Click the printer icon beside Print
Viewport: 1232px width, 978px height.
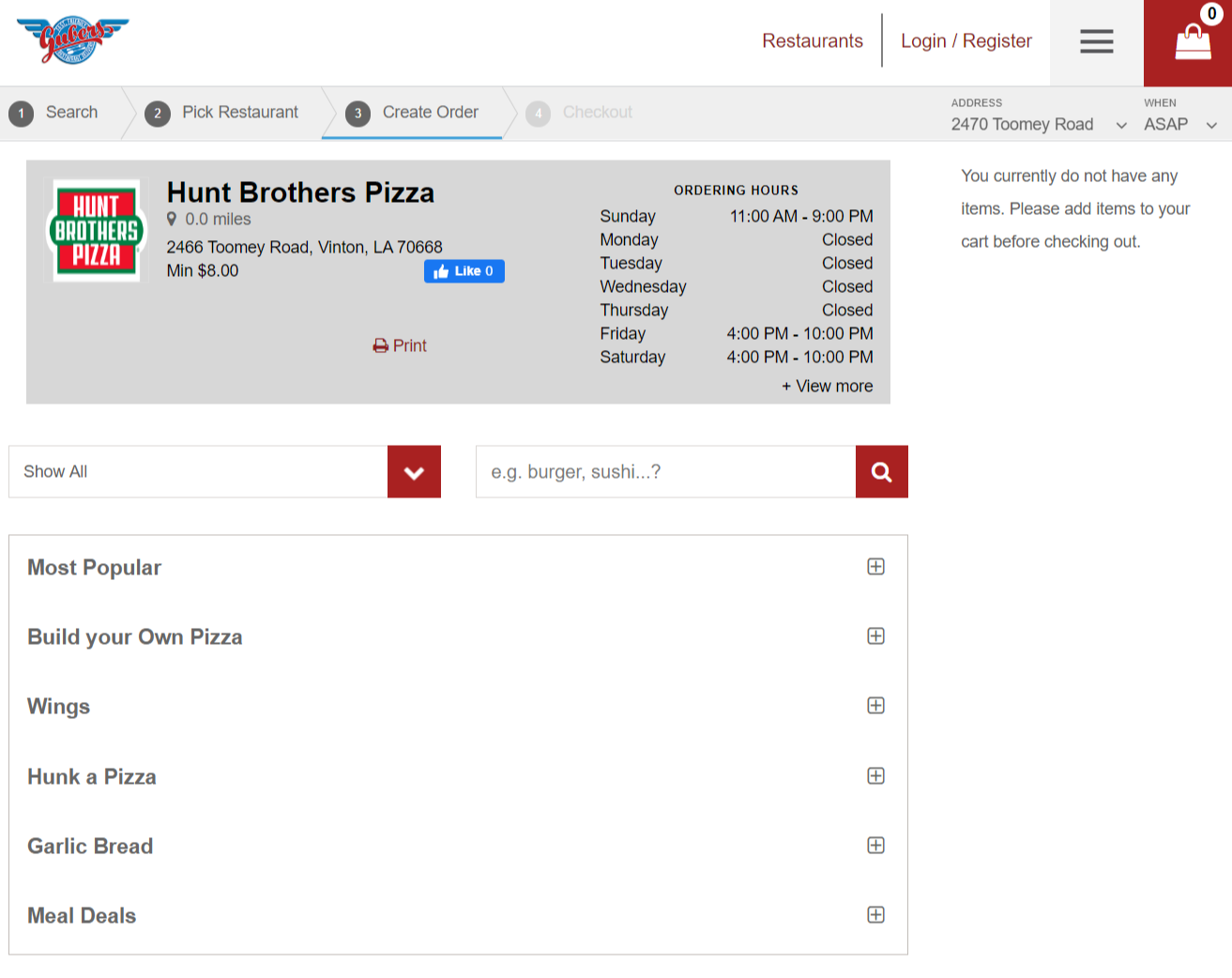(380, 345)
